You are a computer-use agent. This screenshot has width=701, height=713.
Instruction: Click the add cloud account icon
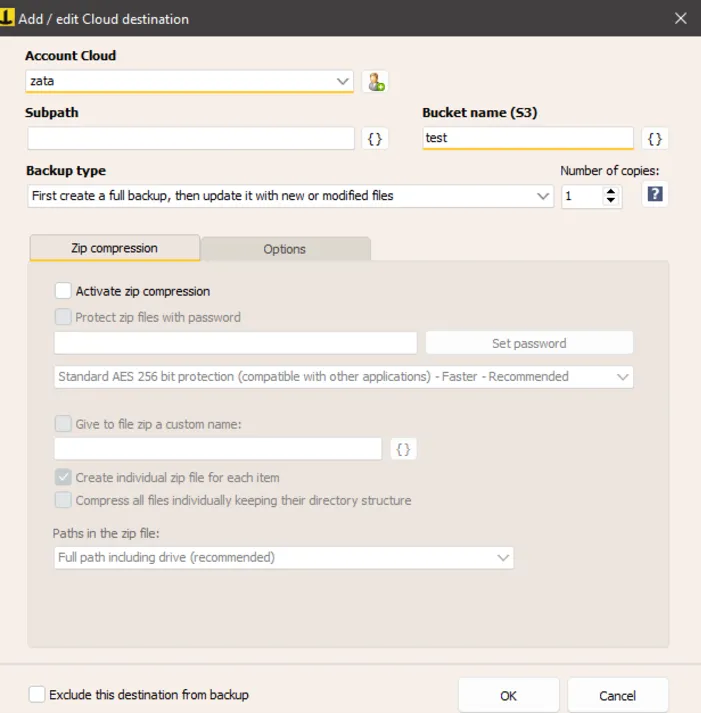coord(375,82)
